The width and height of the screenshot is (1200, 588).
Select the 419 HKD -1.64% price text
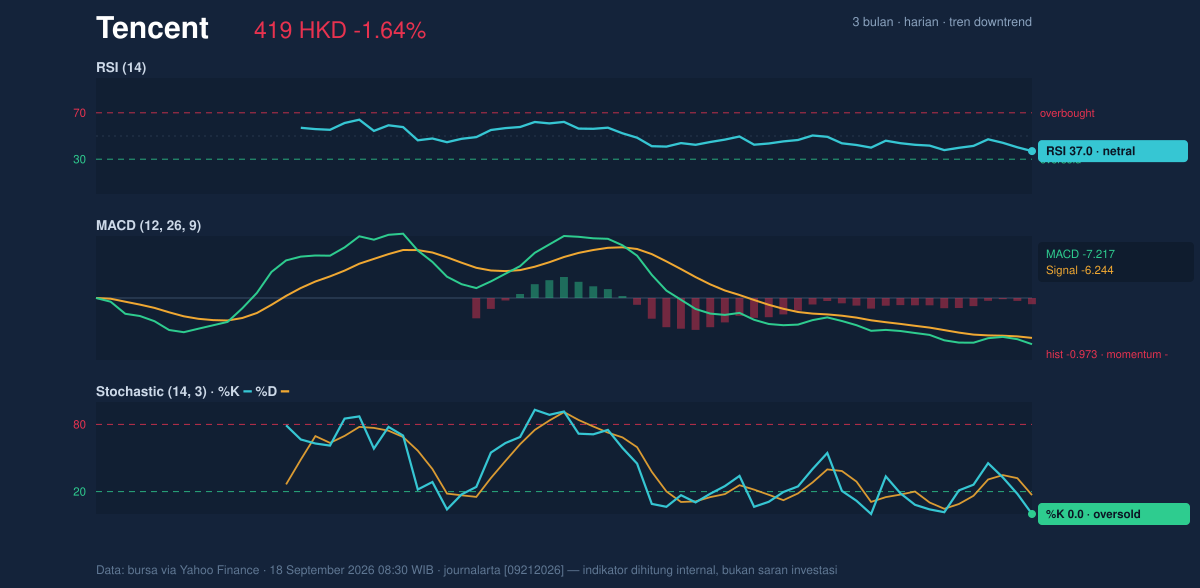point(340,31)
